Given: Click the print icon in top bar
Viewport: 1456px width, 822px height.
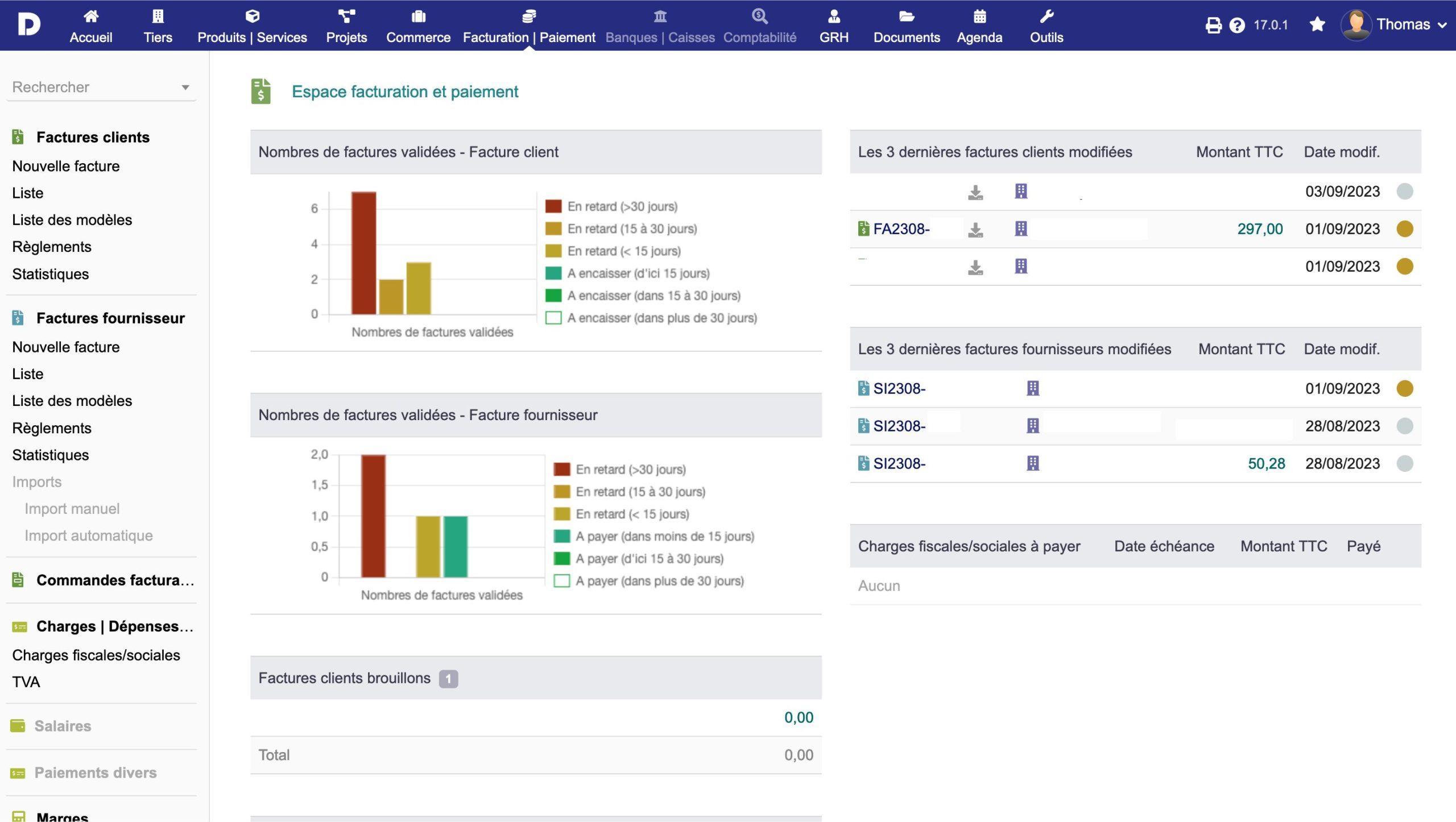Looking at the screenshot, I should coord(1213,25).
